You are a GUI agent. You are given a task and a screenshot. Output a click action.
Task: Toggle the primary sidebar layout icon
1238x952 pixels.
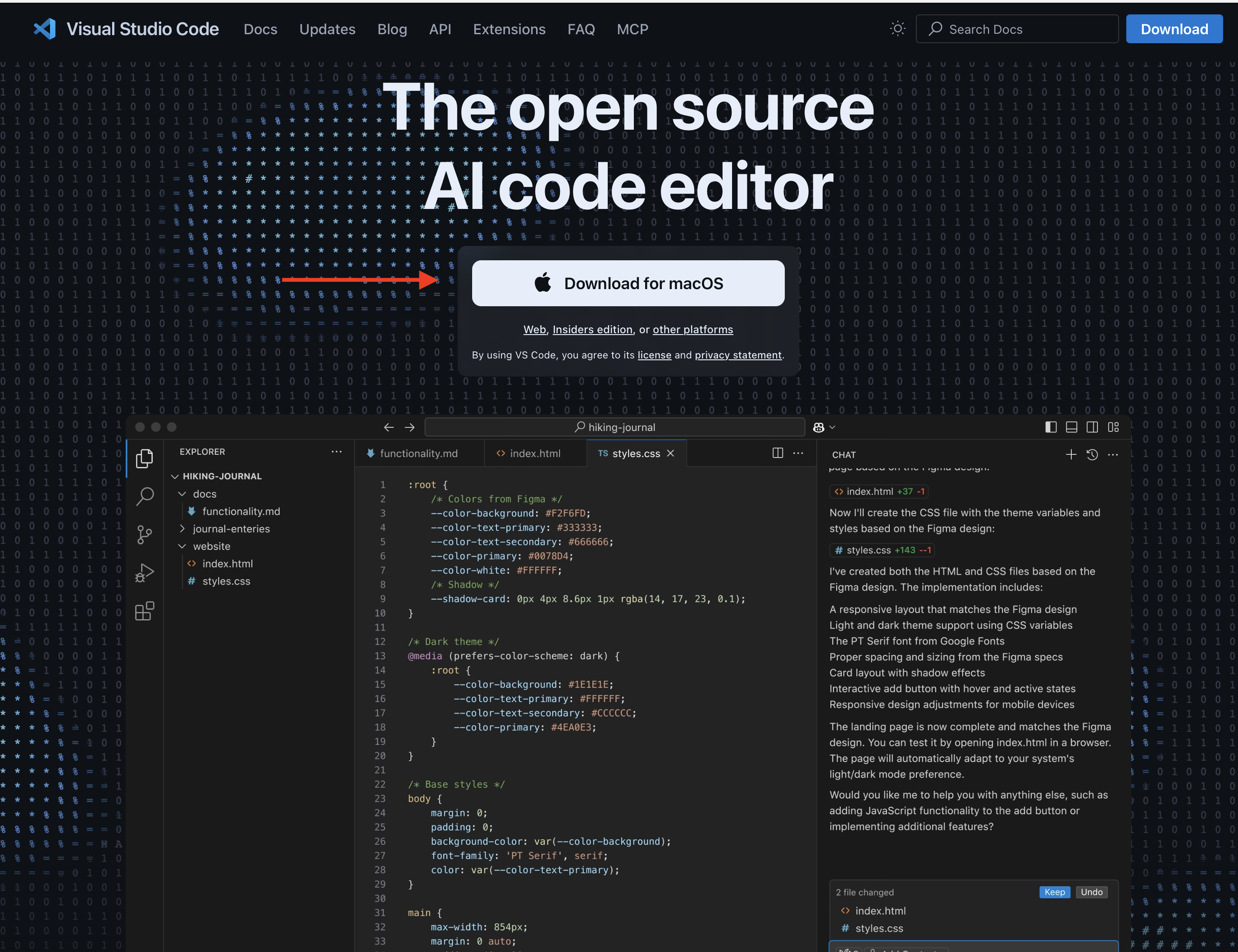click(x=1051, y=427)
